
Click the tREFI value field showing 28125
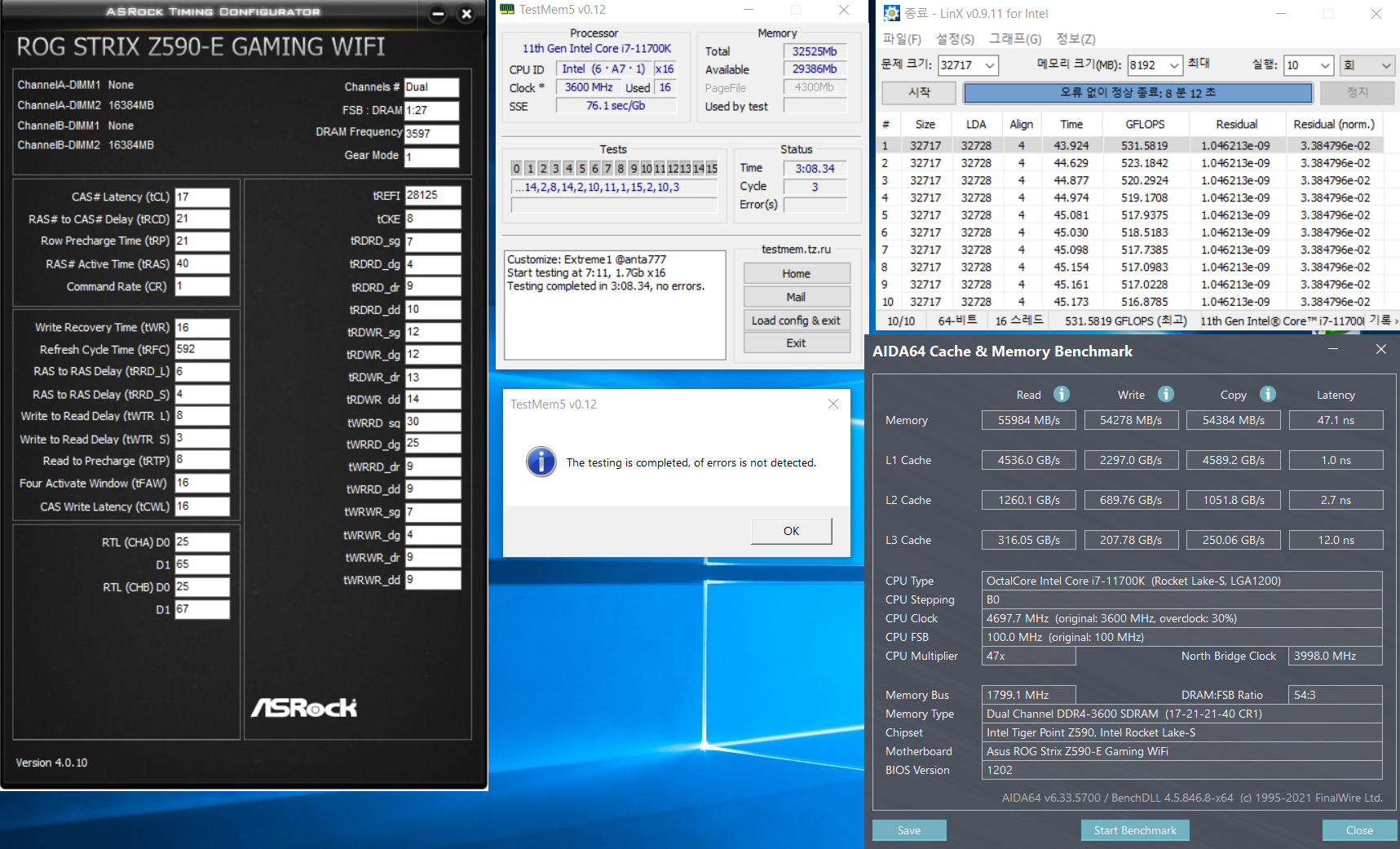coord(433,196)
